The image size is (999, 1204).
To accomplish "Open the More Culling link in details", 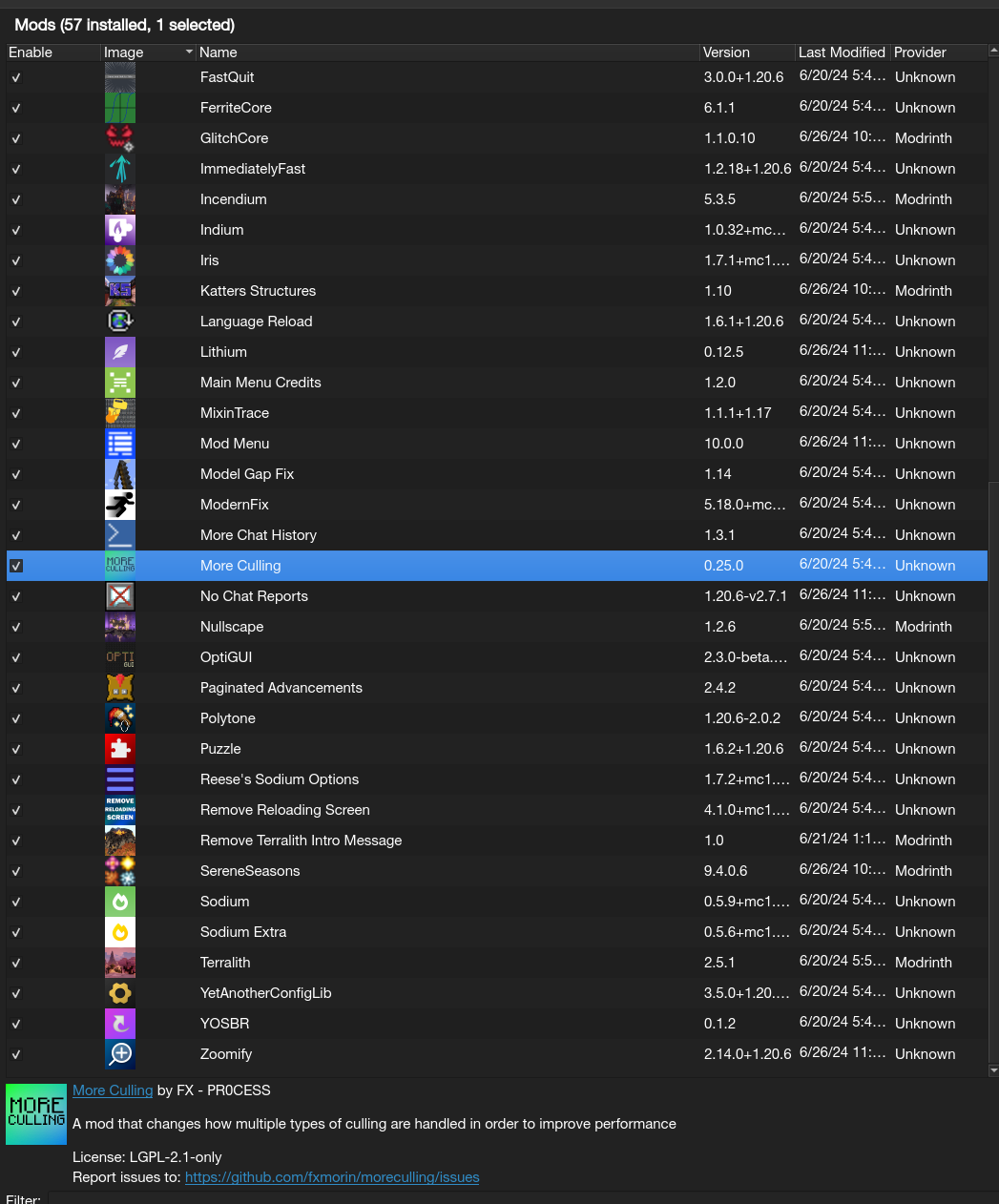I will pos(113,1090).
